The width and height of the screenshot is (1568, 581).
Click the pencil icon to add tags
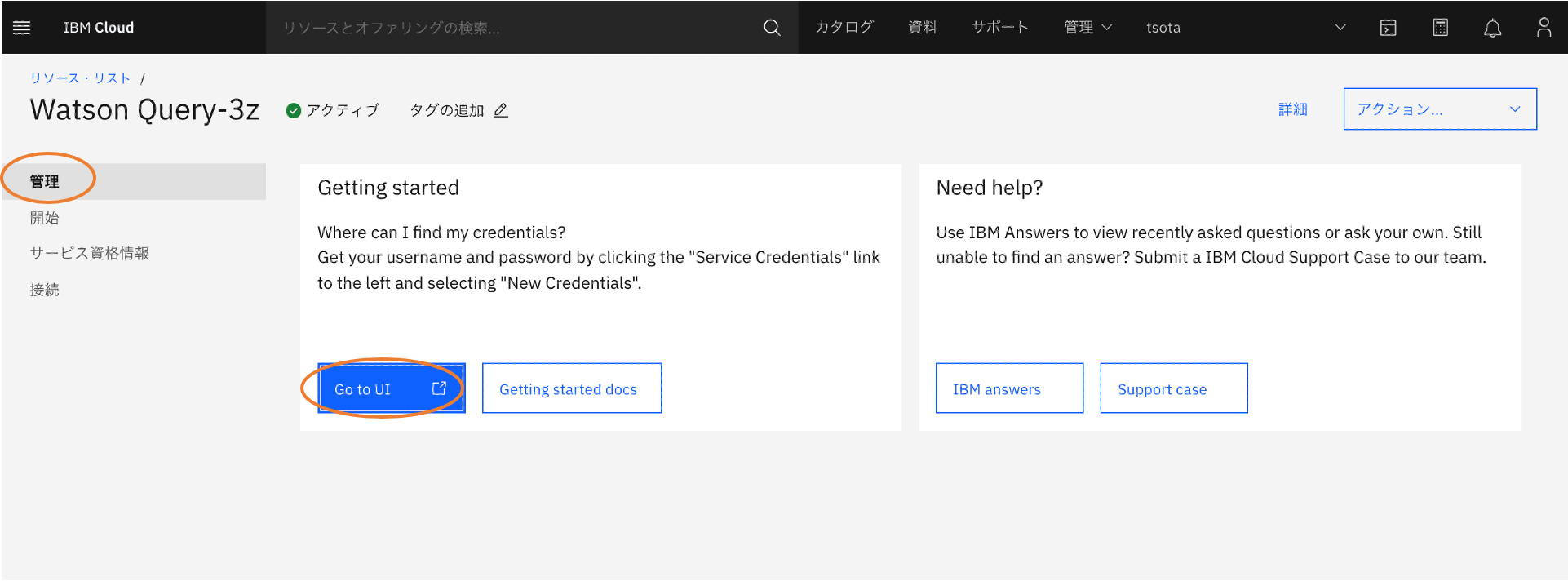pyautogui.click(x=501, y=110)
